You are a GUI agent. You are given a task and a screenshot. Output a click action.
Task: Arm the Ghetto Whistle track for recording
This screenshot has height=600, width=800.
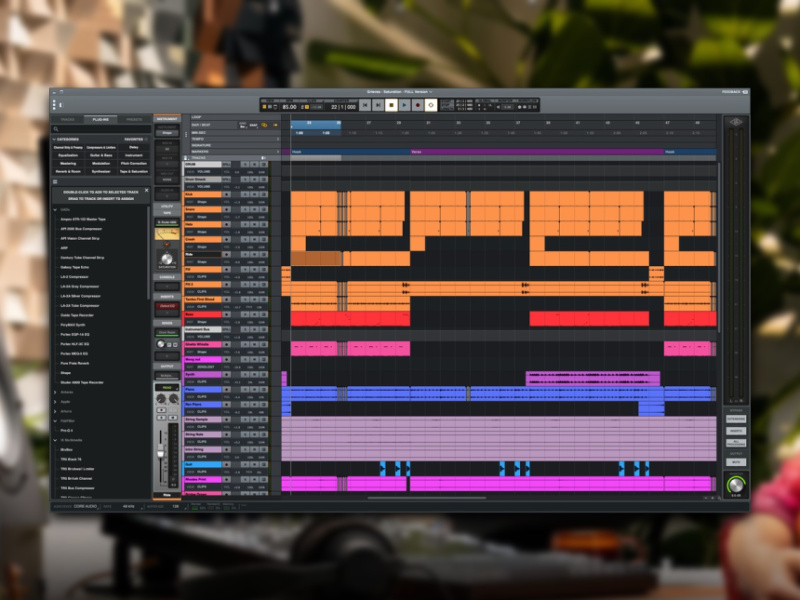tap(227, 344)
